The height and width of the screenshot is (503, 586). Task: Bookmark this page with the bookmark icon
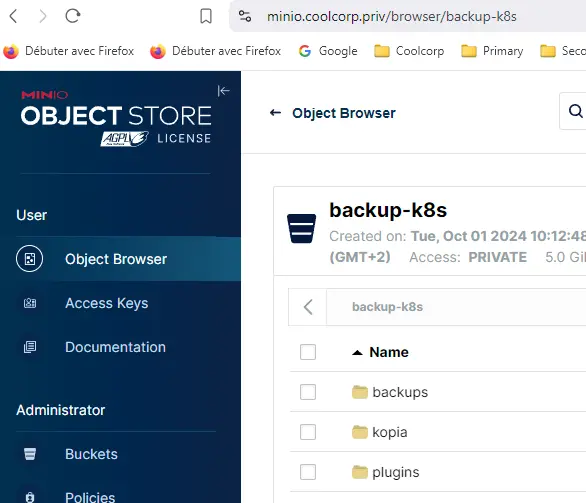pyautogui.click(x=206, y=16)
